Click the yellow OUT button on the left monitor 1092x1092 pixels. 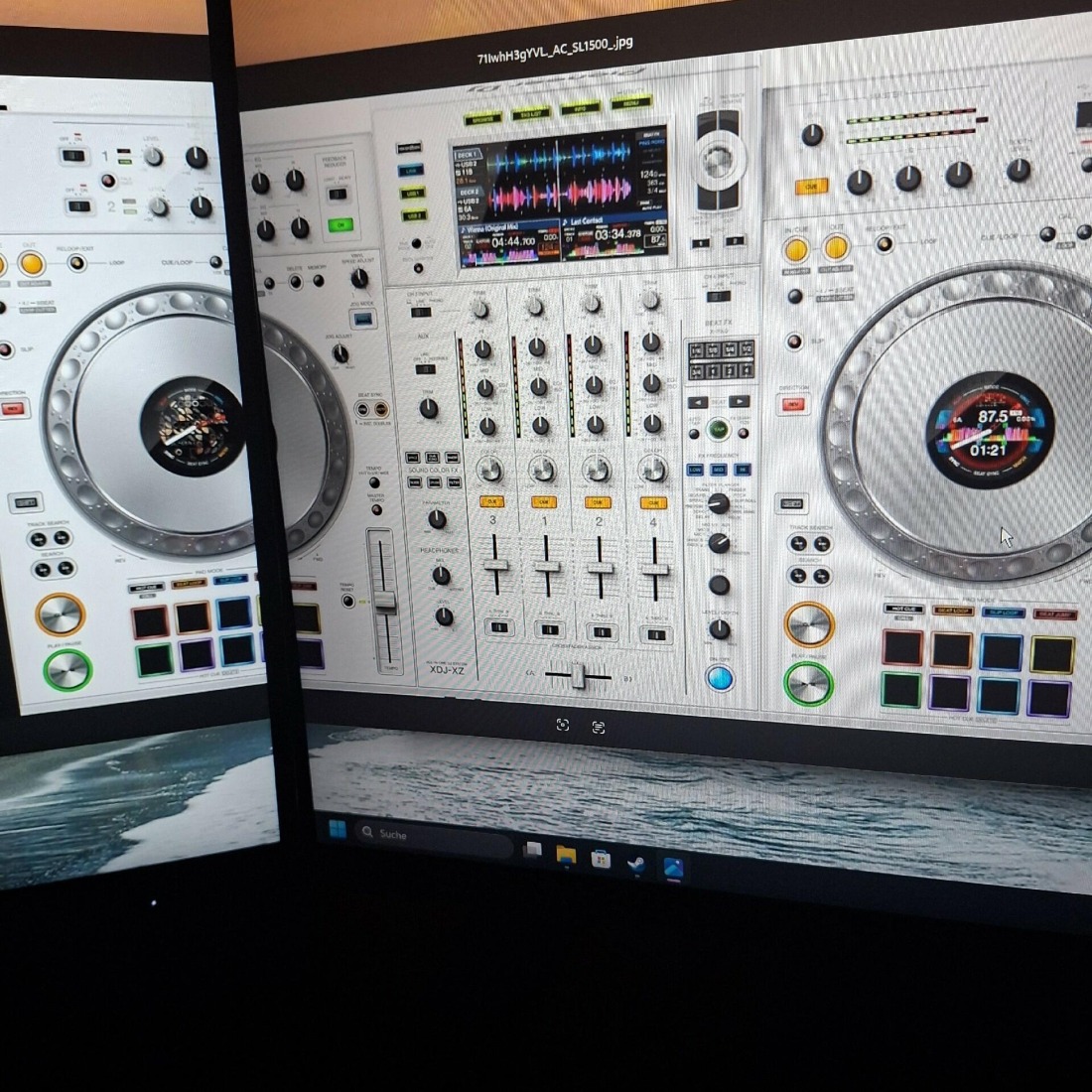click(32, 264)
